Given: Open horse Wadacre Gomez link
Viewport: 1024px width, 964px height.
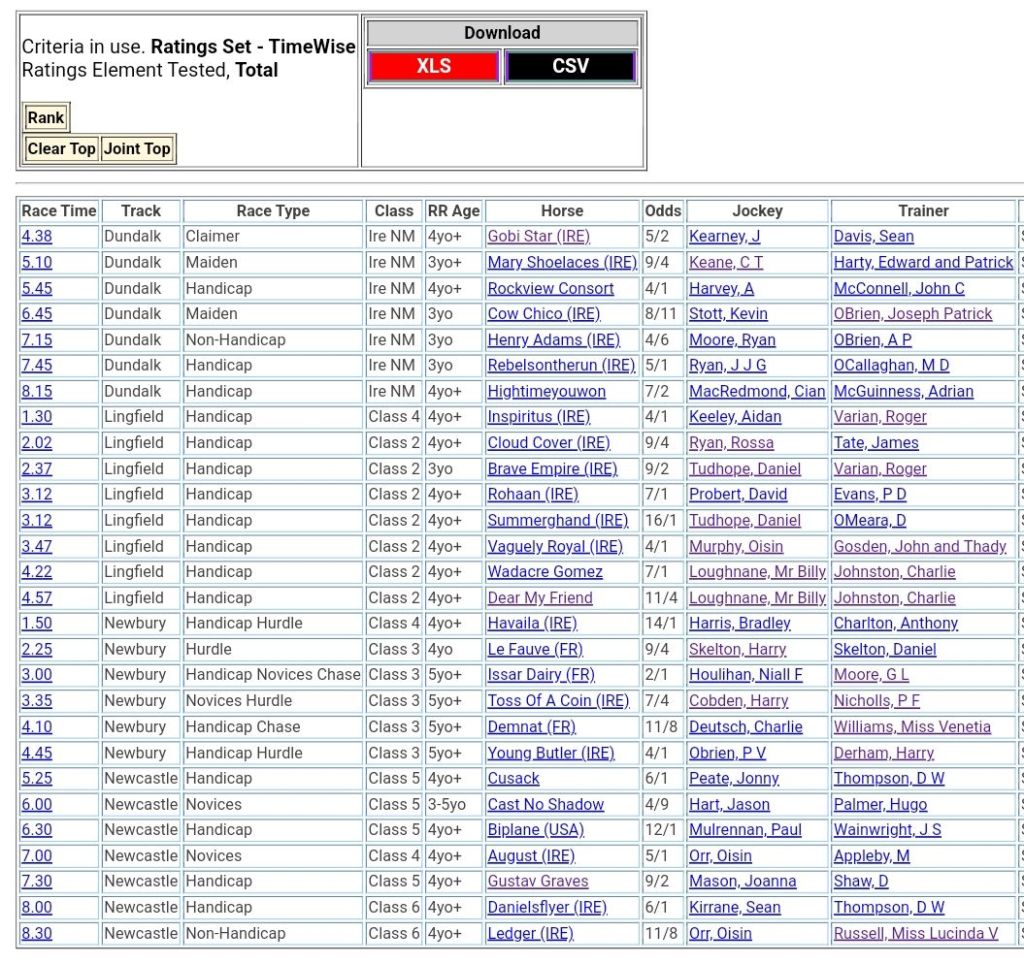Looking at the screenshot, I should point(545,572).
